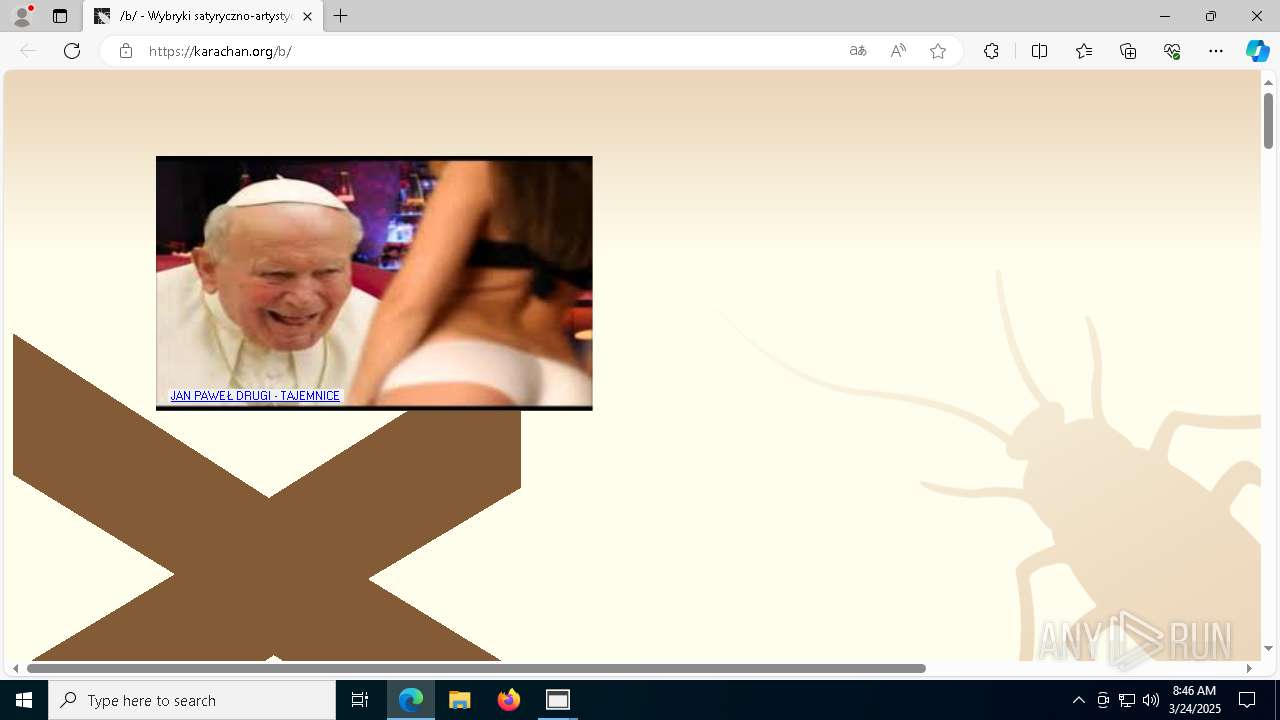Open Copilot sidebar

1257,51
